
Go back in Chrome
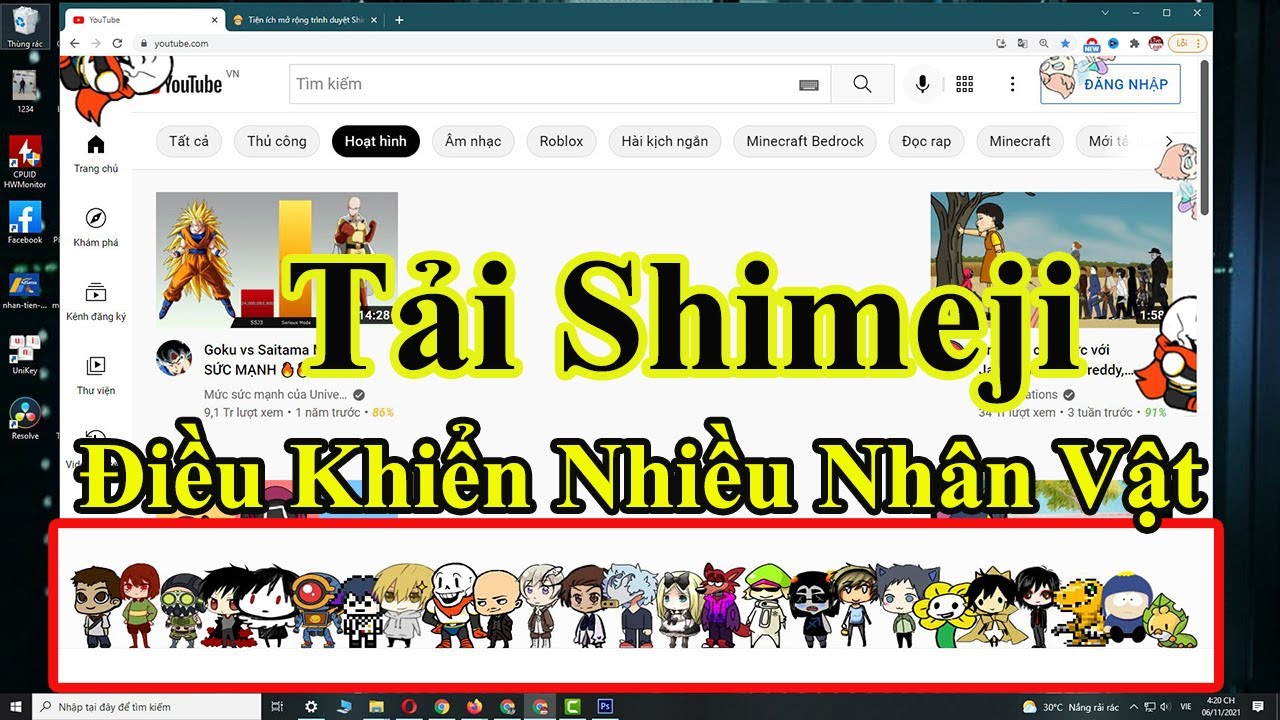pyautogui.click(x=75, y=43)
